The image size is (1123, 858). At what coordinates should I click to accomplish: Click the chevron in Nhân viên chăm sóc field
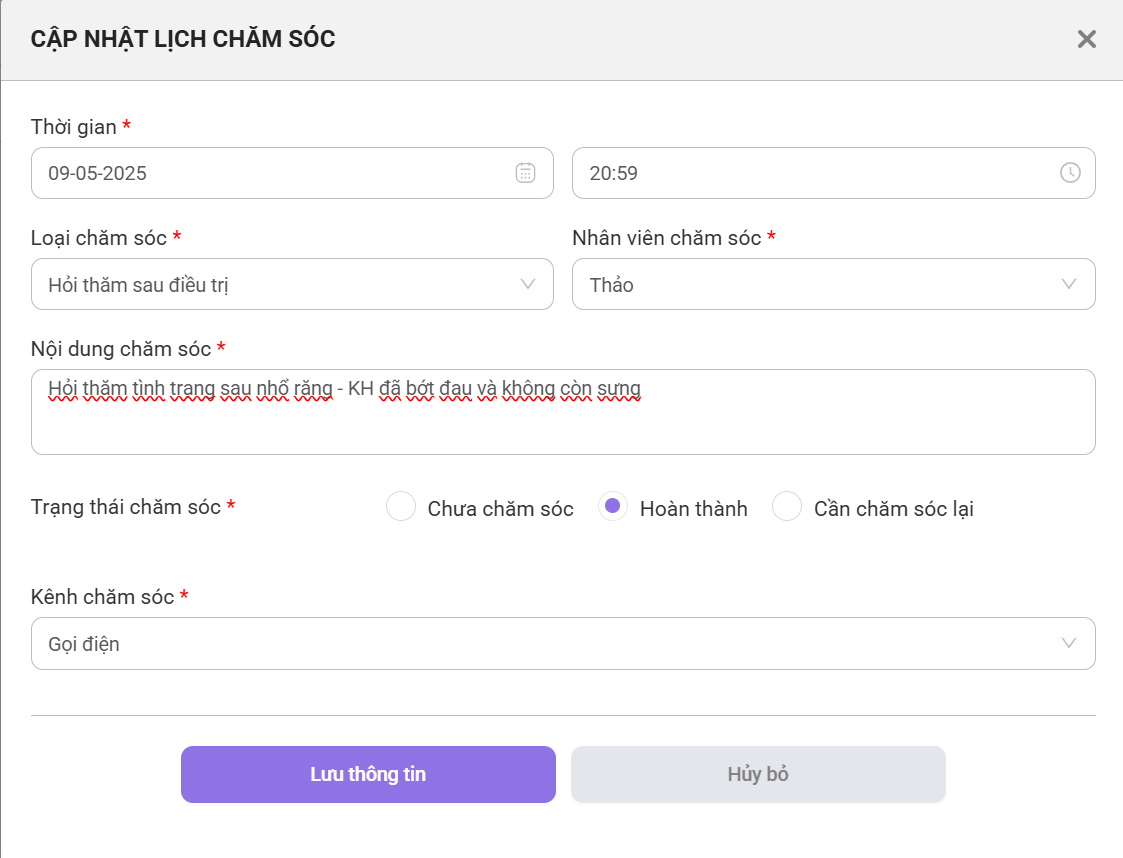tap(1069, 284)
